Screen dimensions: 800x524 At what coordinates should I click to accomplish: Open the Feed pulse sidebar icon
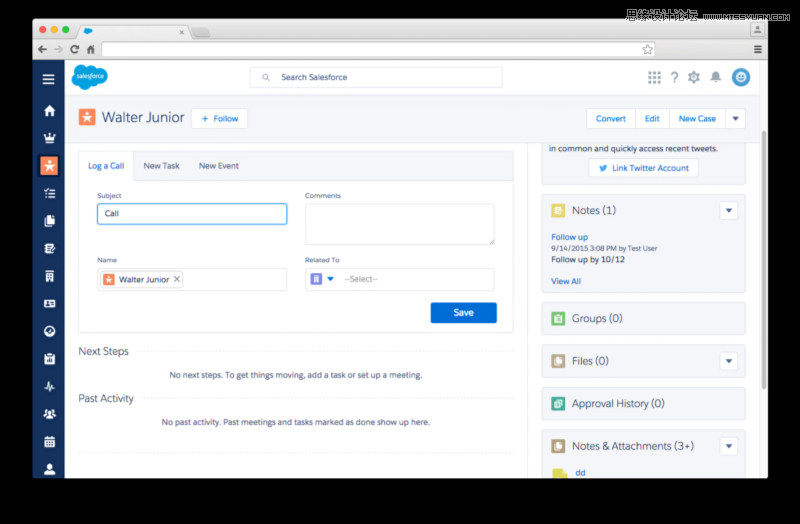click(x=49, y=386)
